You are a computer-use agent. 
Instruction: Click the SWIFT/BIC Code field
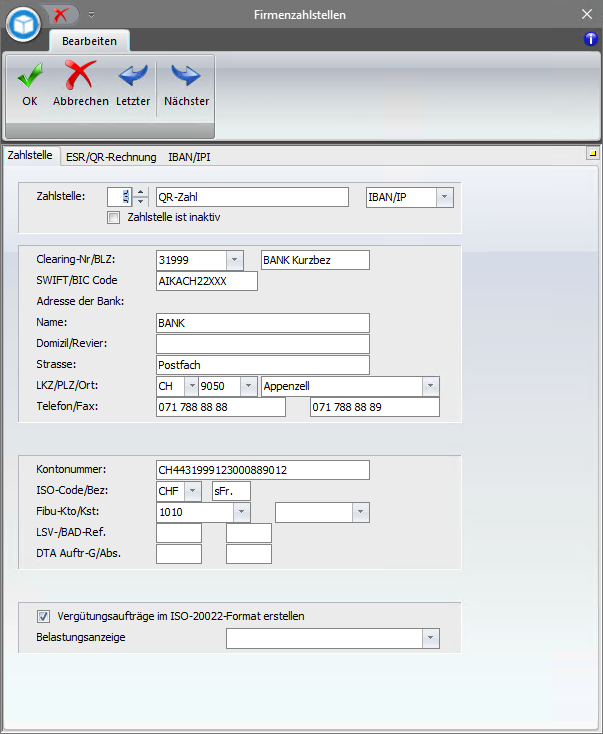pyautogui.click(x=207, y=281)
